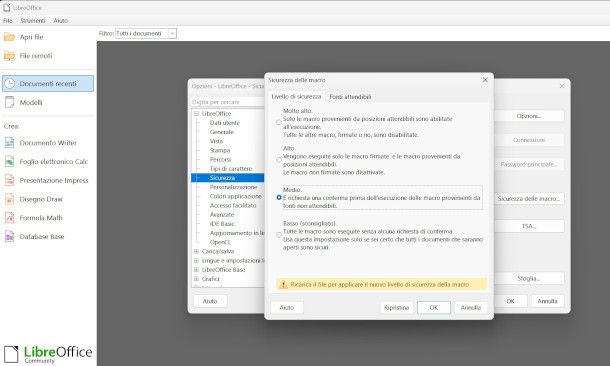
Task: Select Avanzate in options tree
Action: [222, 215]
